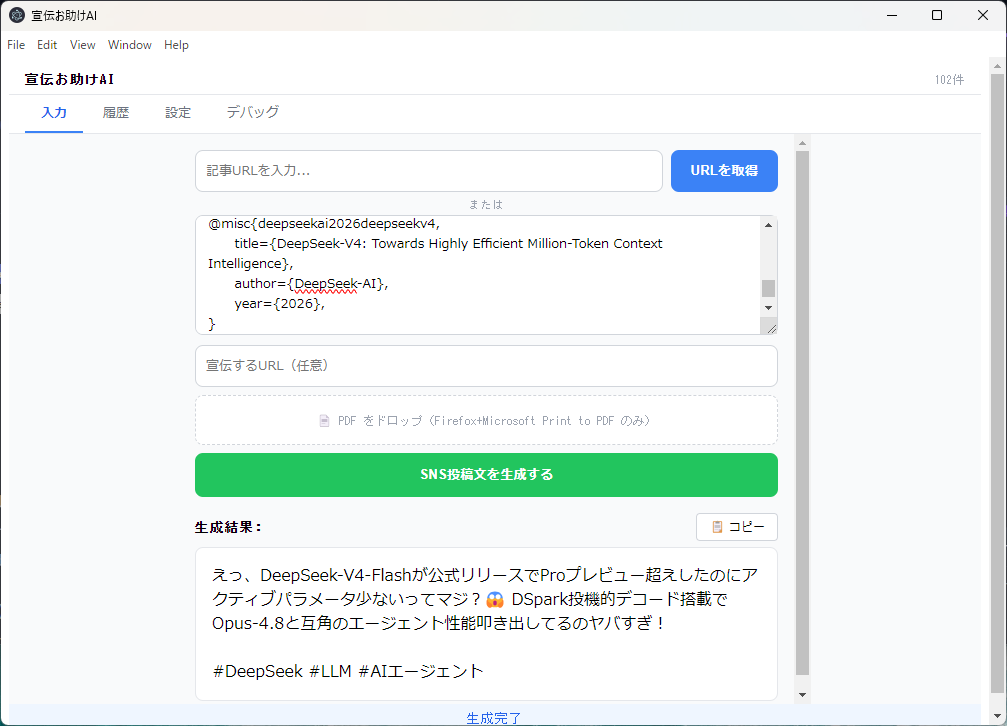Click the clipboard icon on コピー button

[717, 527]
